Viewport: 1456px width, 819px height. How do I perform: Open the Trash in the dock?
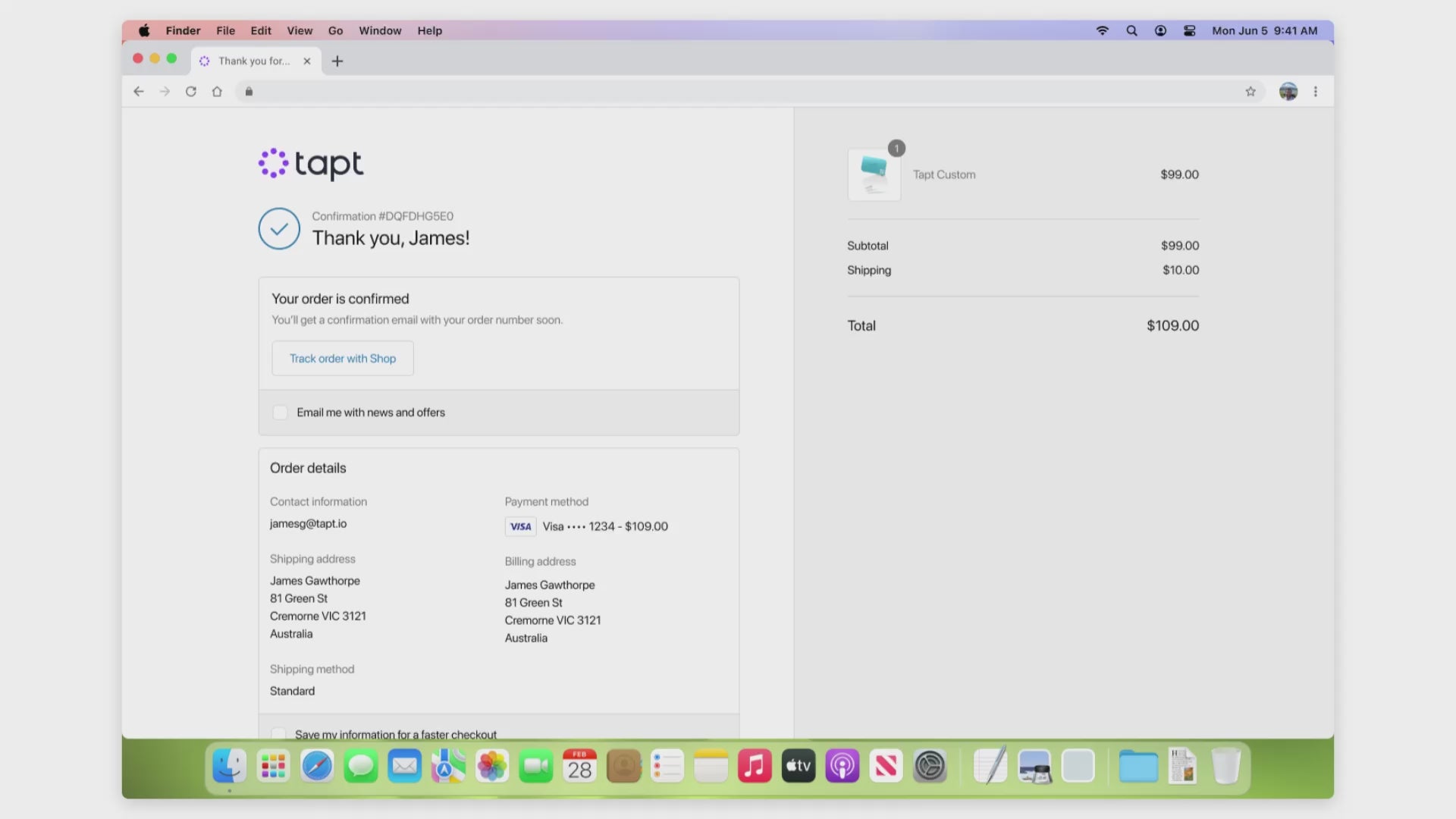1225,766
